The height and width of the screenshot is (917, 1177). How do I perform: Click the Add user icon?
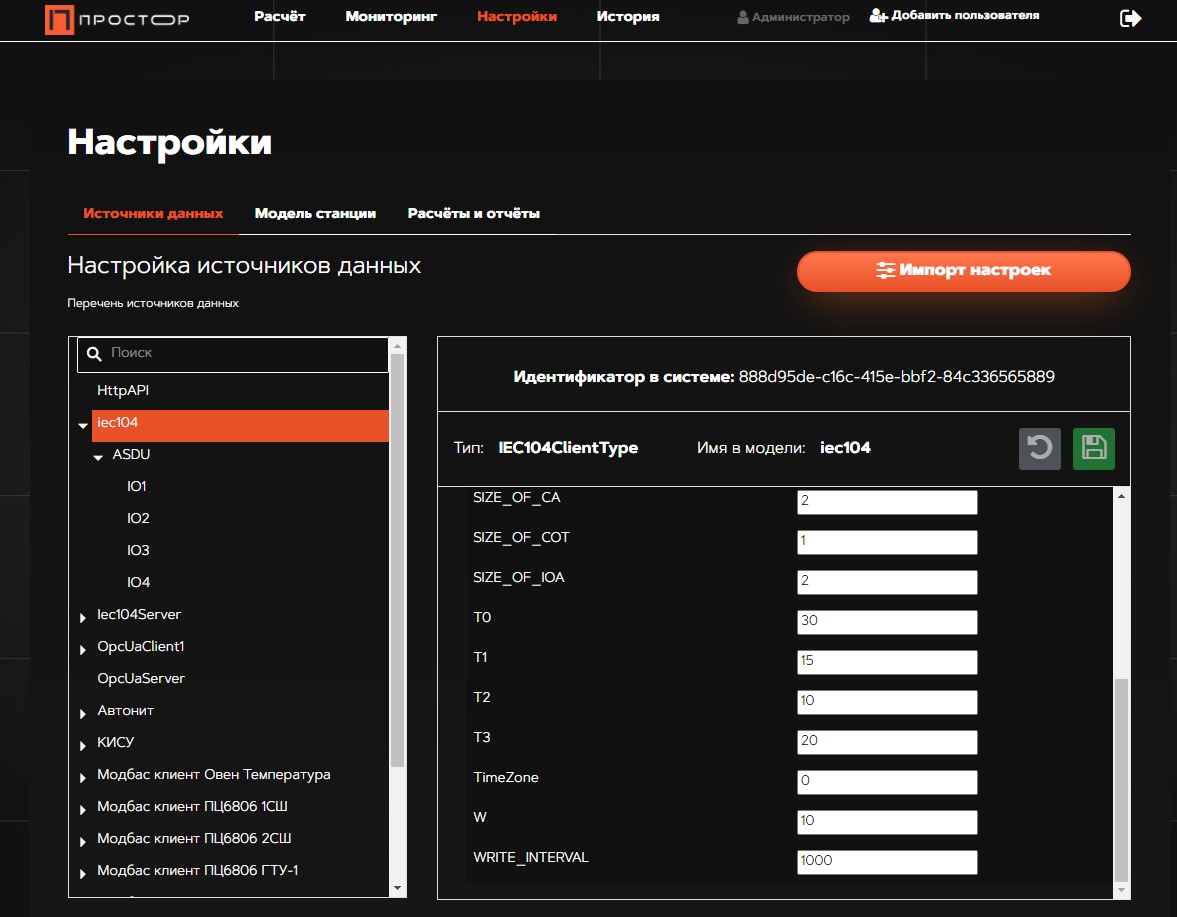click(x=878, y=16)
